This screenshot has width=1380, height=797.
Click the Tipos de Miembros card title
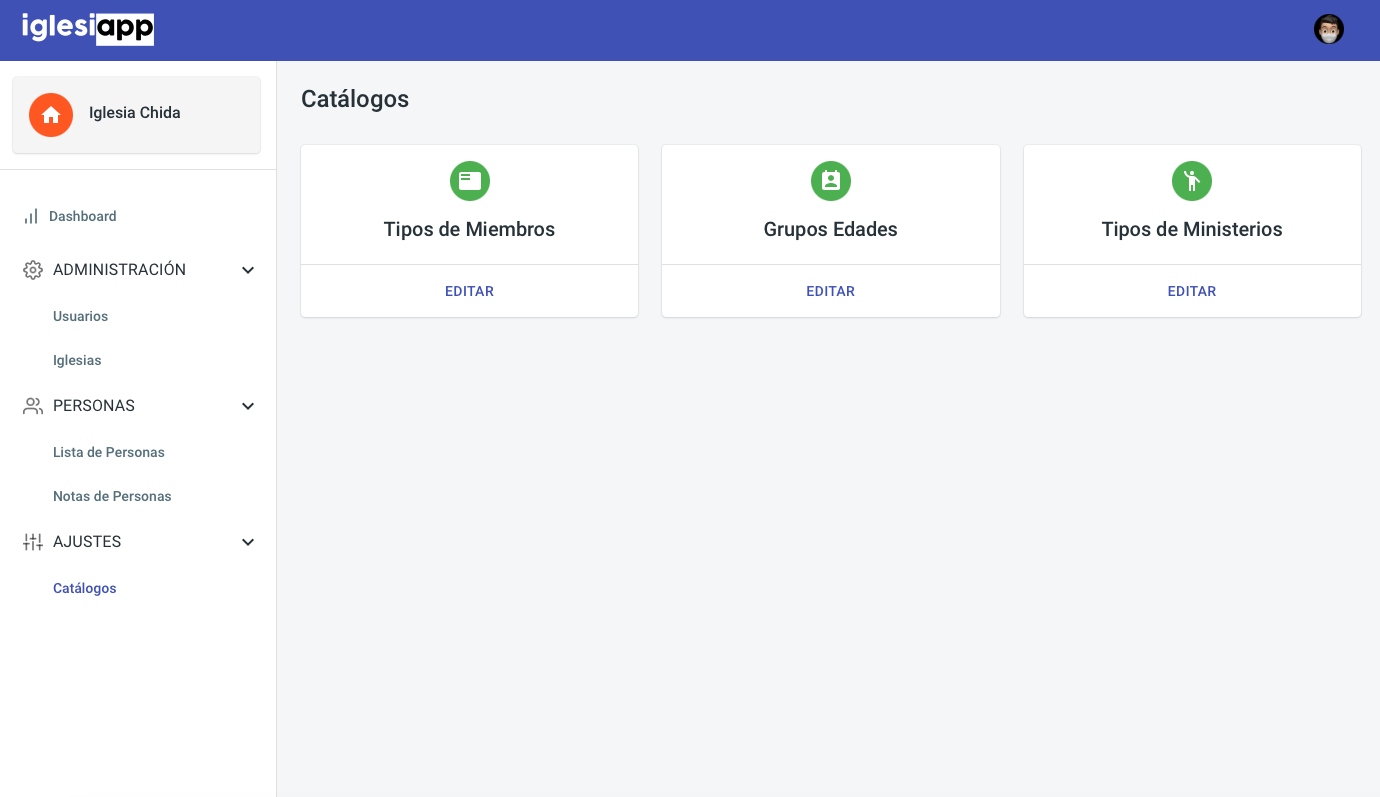[469, 229]
